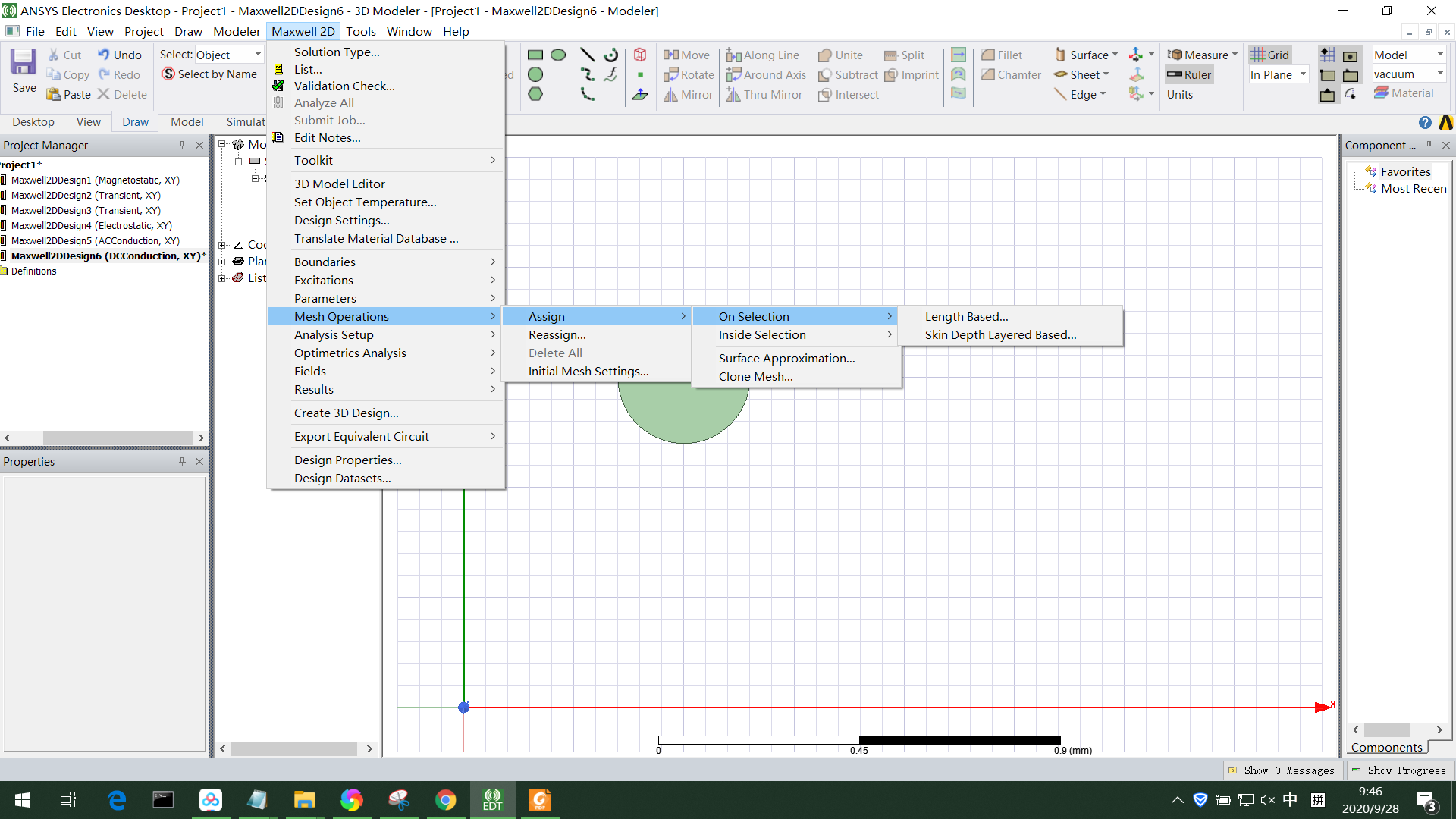Choose Length Based mesh option

click(x=966, y=316)
